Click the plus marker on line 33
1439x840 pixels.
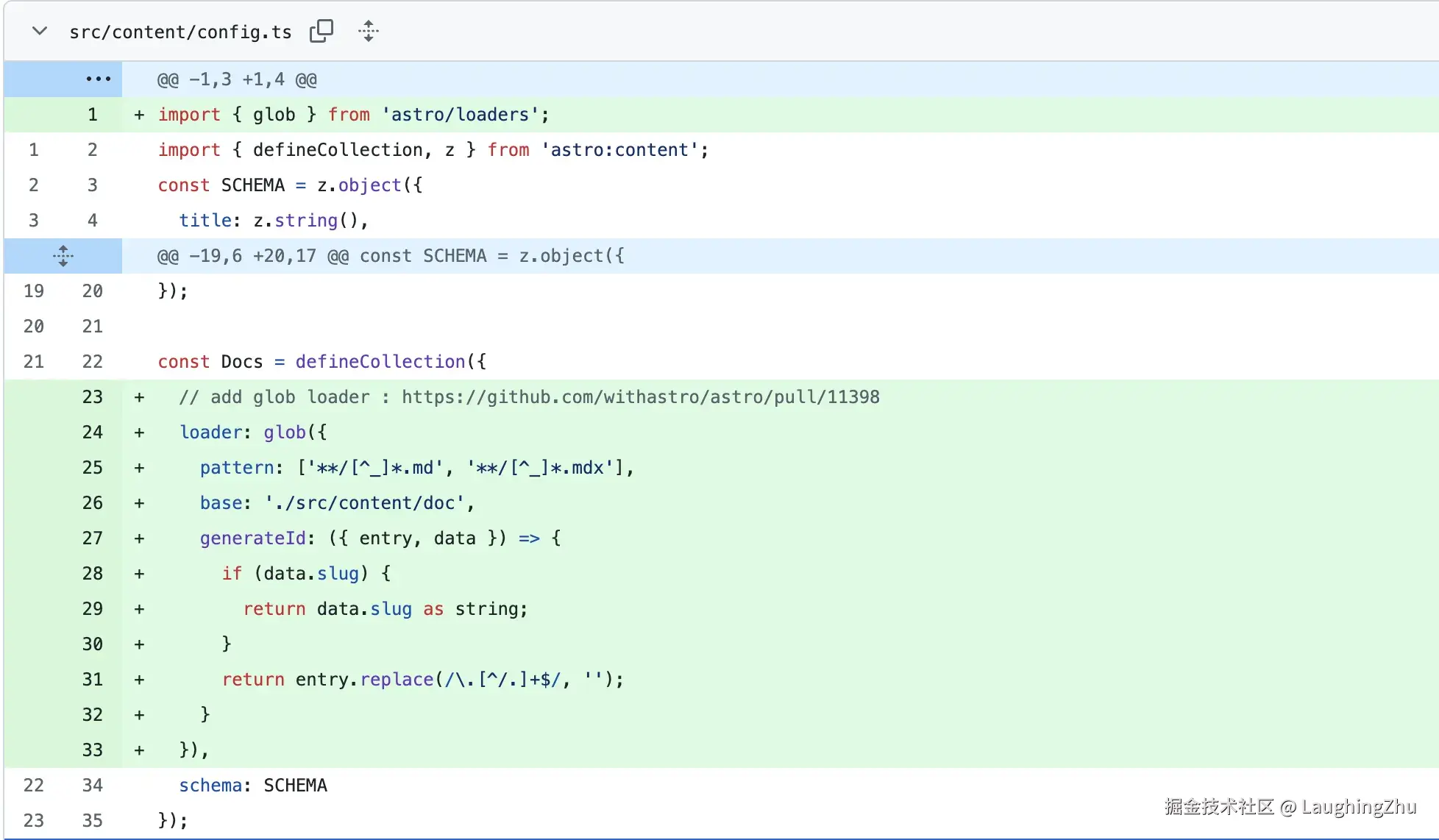point(139,750)
